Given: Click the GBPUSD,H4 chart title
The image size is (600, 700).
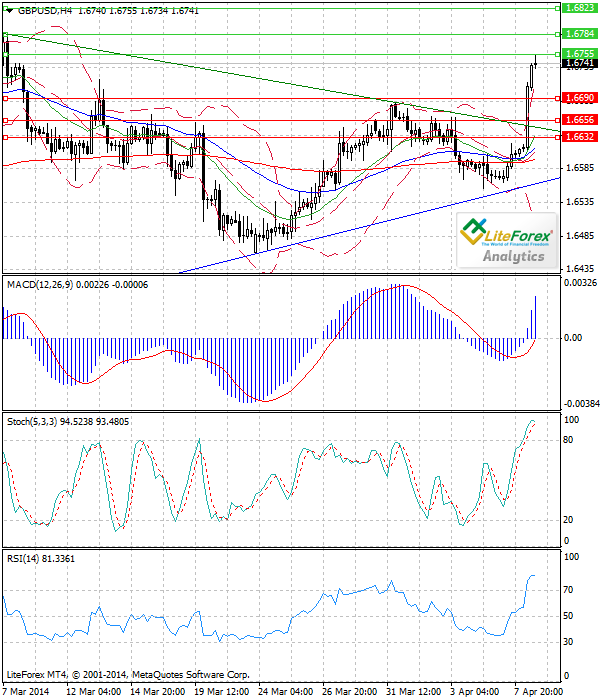Looking at the screenshot, I should coord(43,9).
